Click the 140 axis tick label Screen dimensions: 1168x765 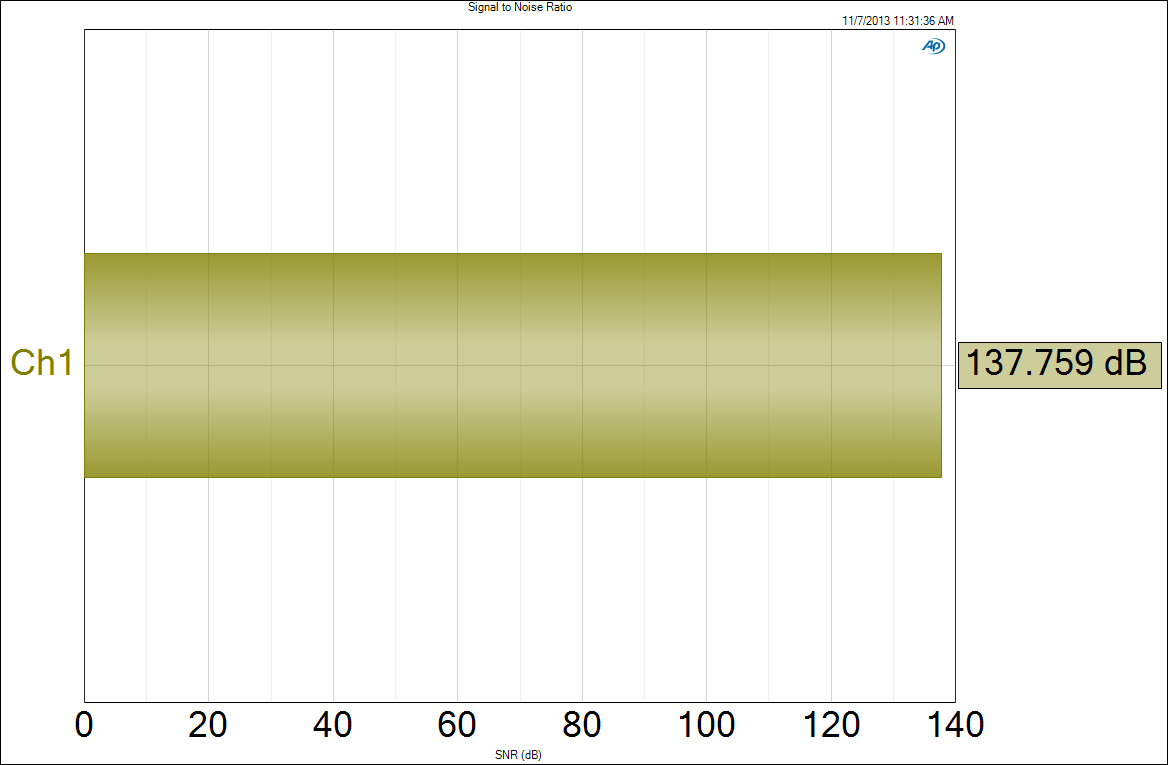click(x=955, y=724)
